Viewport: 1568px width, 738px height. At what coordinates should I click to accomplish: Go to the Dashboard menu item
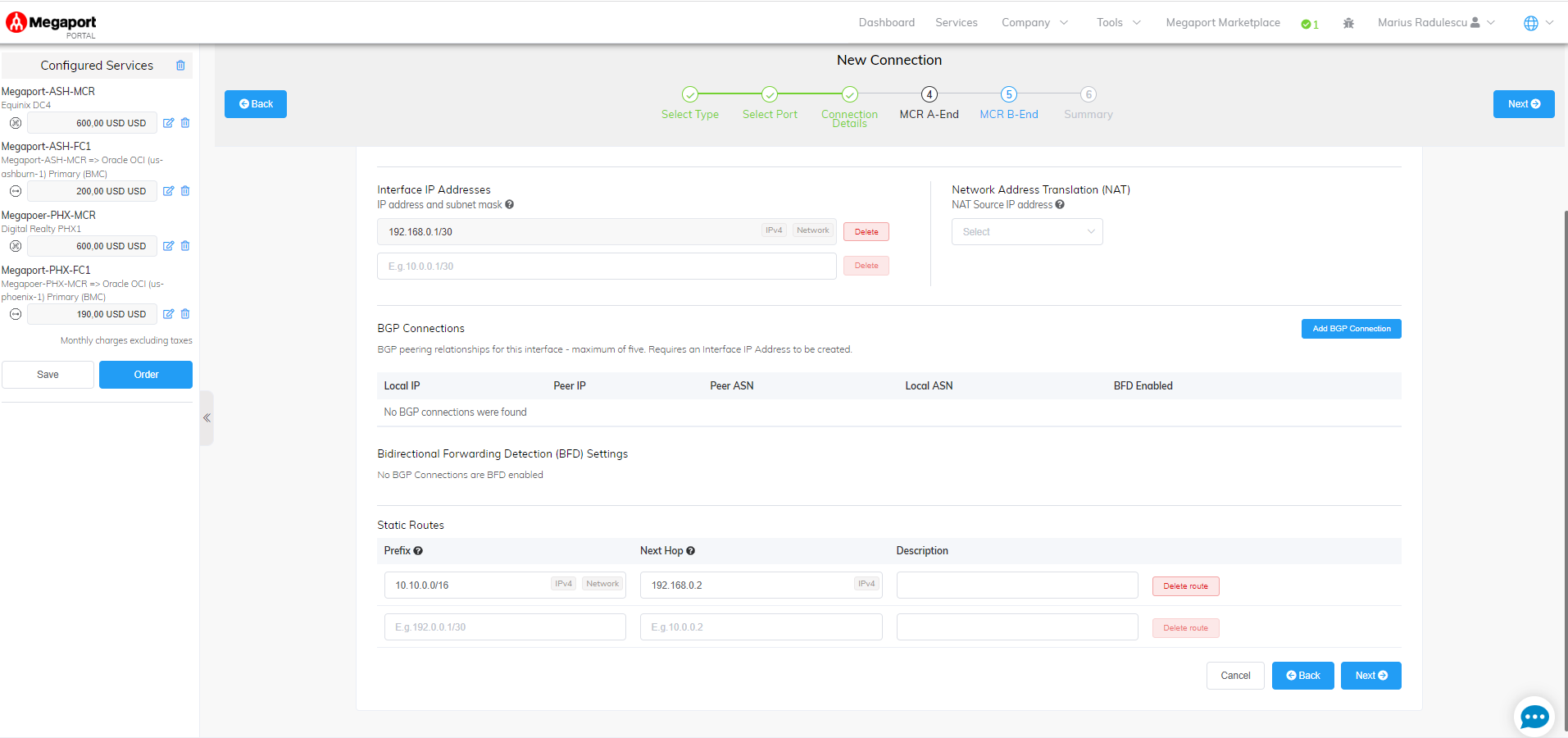pos(886,23)
